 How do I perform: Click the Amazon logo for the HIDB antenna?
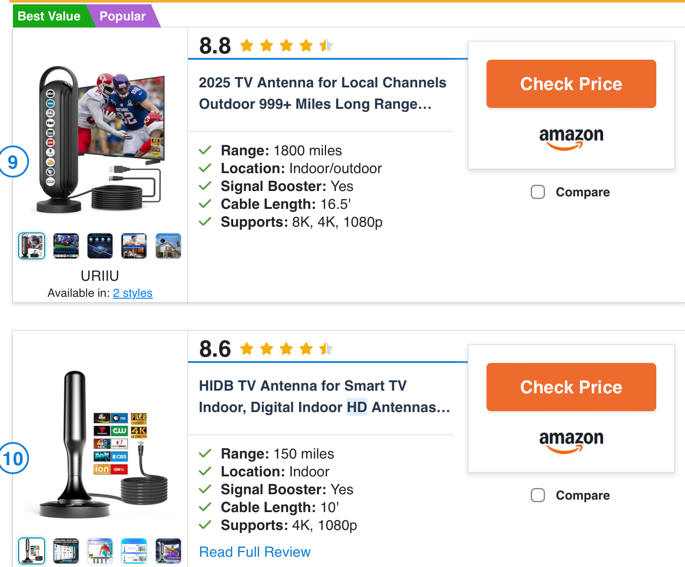(x=571, y=441)
